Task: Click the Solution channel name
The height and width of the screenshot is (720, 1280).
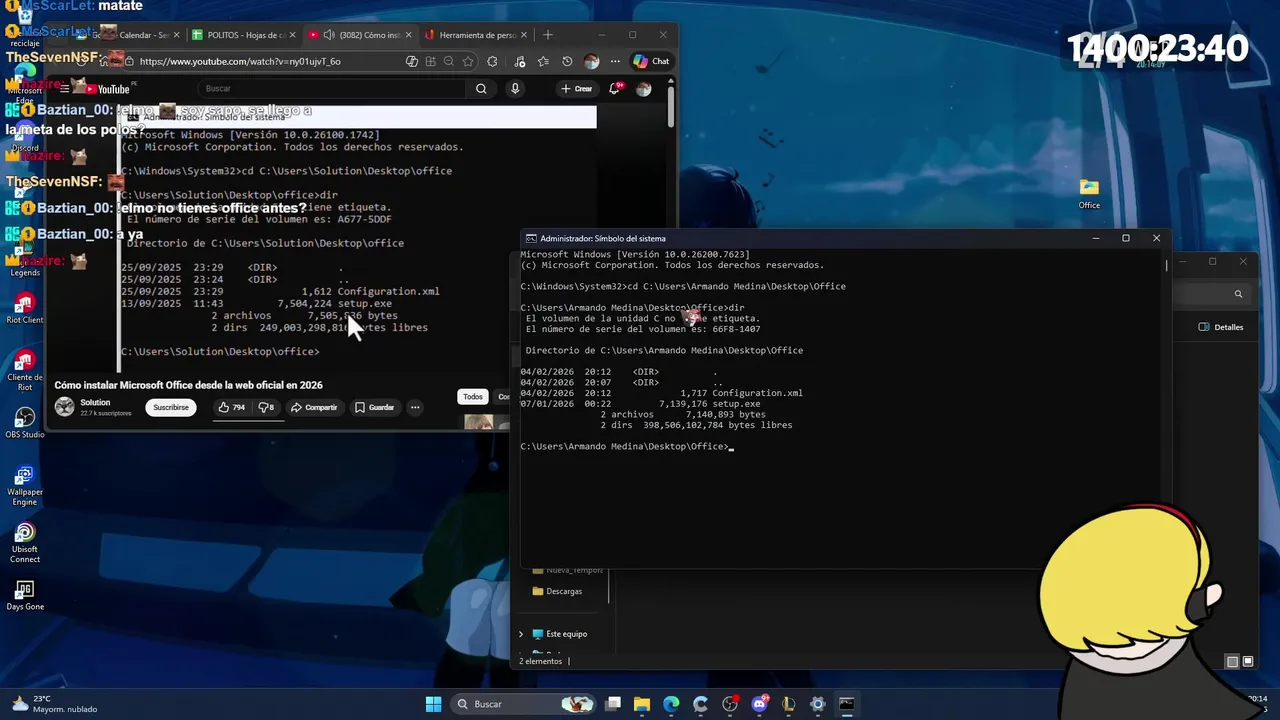Action: (x=95, y=403)
